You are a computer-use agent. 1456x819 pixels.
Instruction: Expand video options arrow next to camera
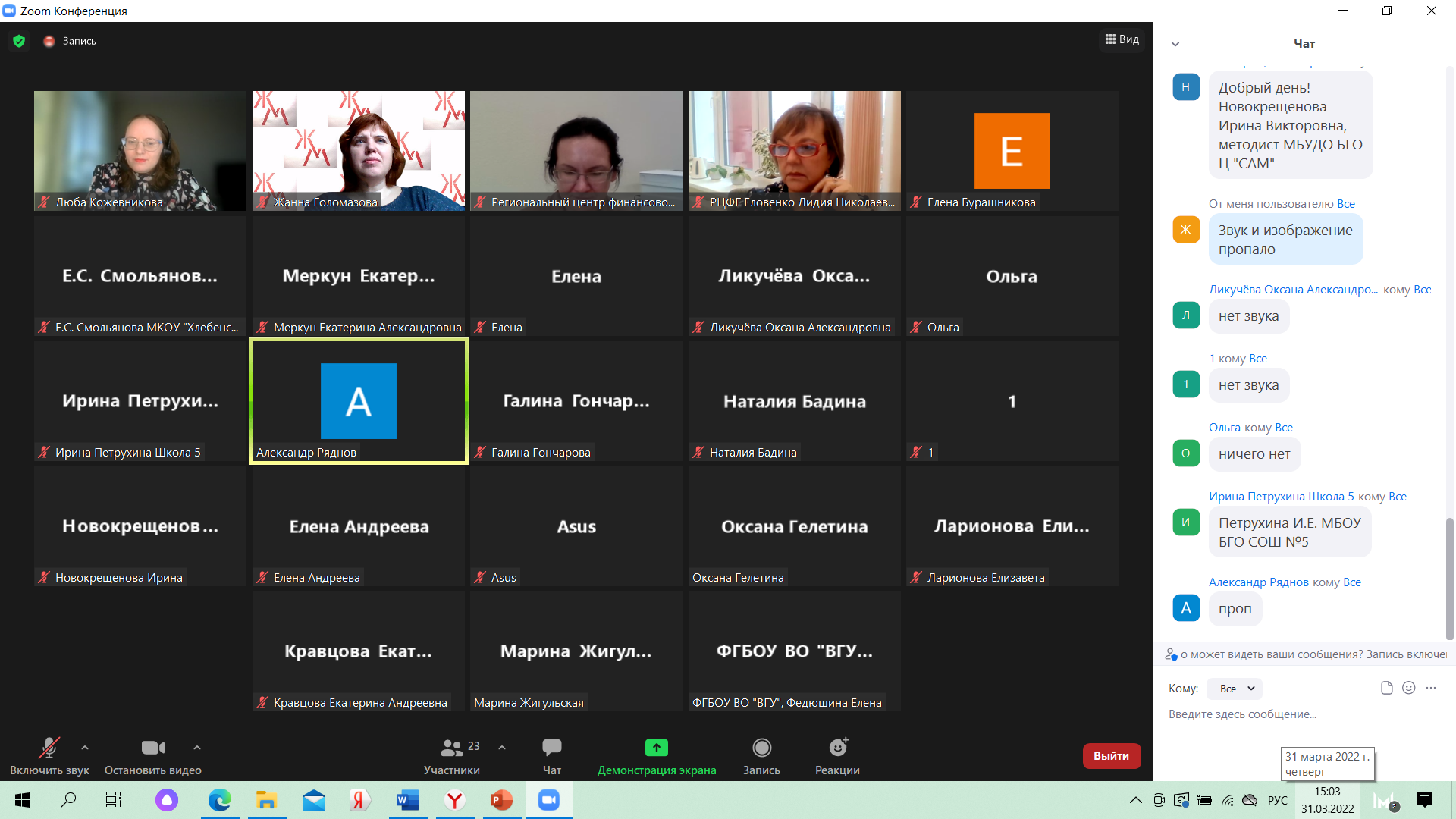click(197, 748)
